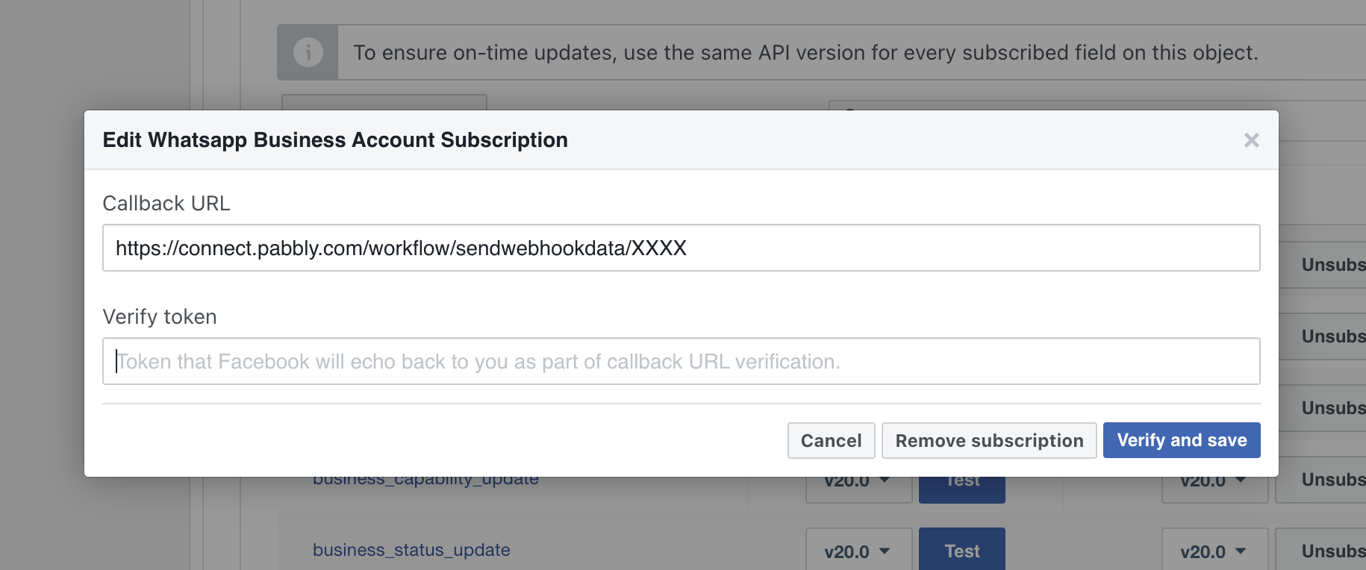The width and height of the screenshot is (1366, 570).
Task: Click Test button in business_status_update row
Action: click(962, 551)
